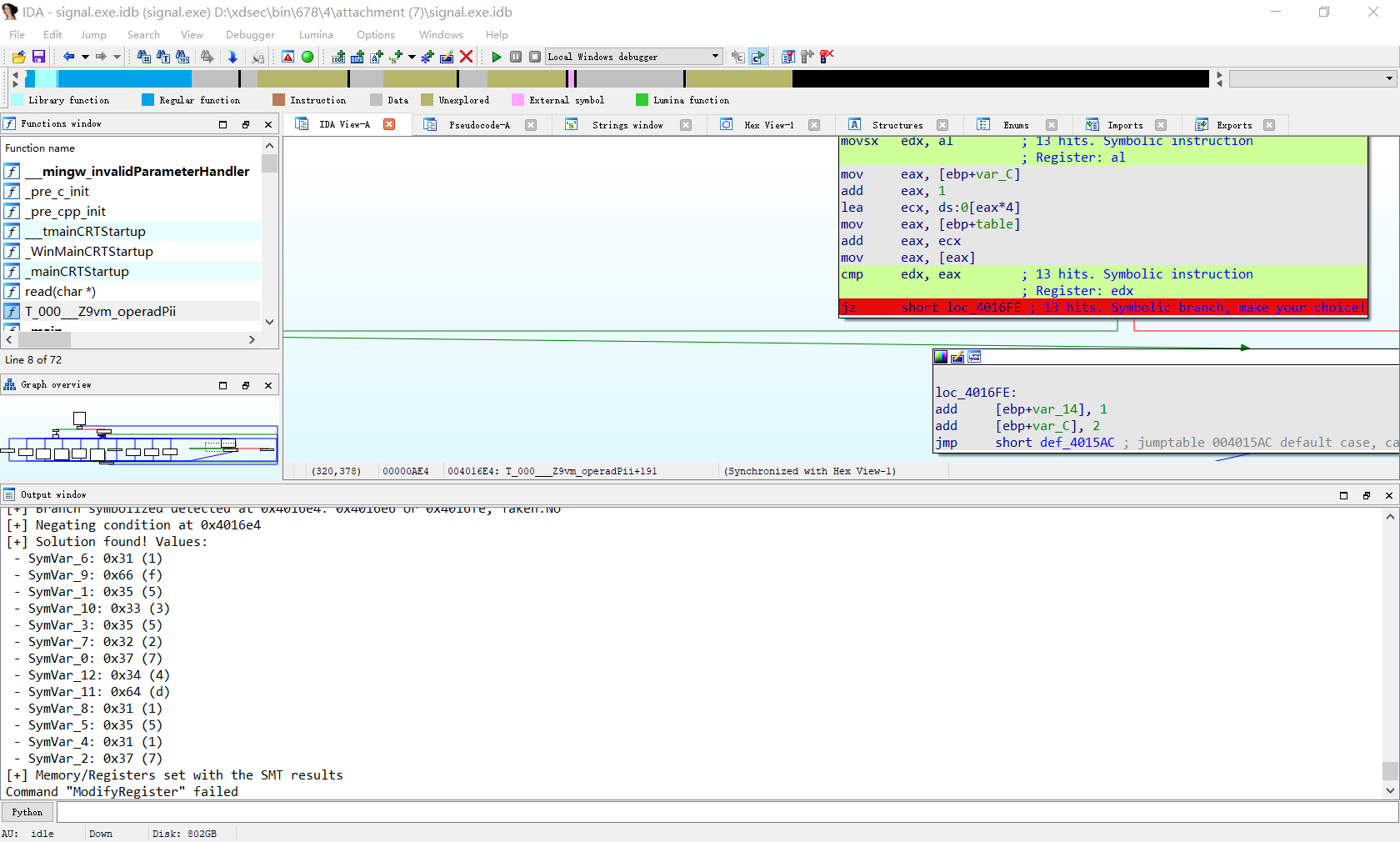Click the graph node color palette icon
The height and width of the screenshot is (842, 1400).
point(941,357)
